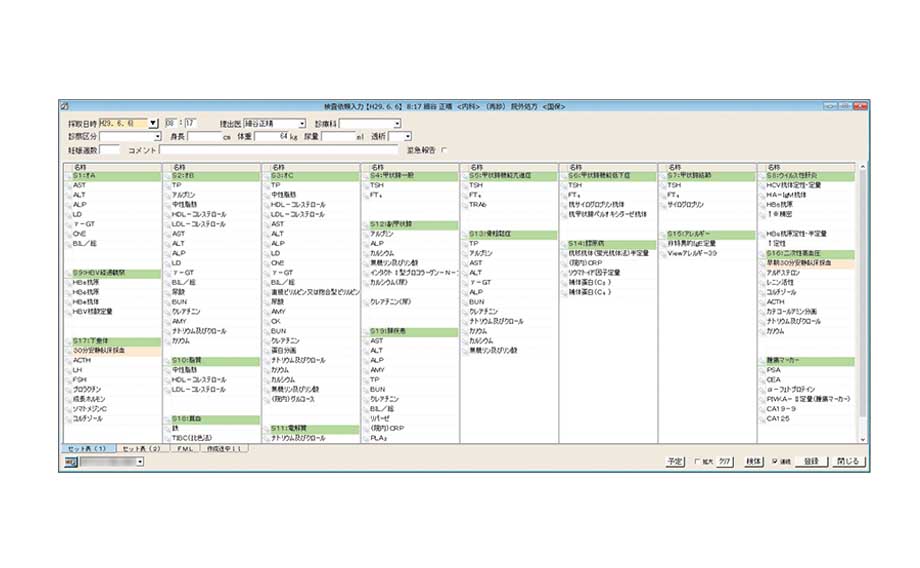Select the PSA tumor marker item icon
The width and height of the screenshot is (920, 568).
(x=762, y=370)
